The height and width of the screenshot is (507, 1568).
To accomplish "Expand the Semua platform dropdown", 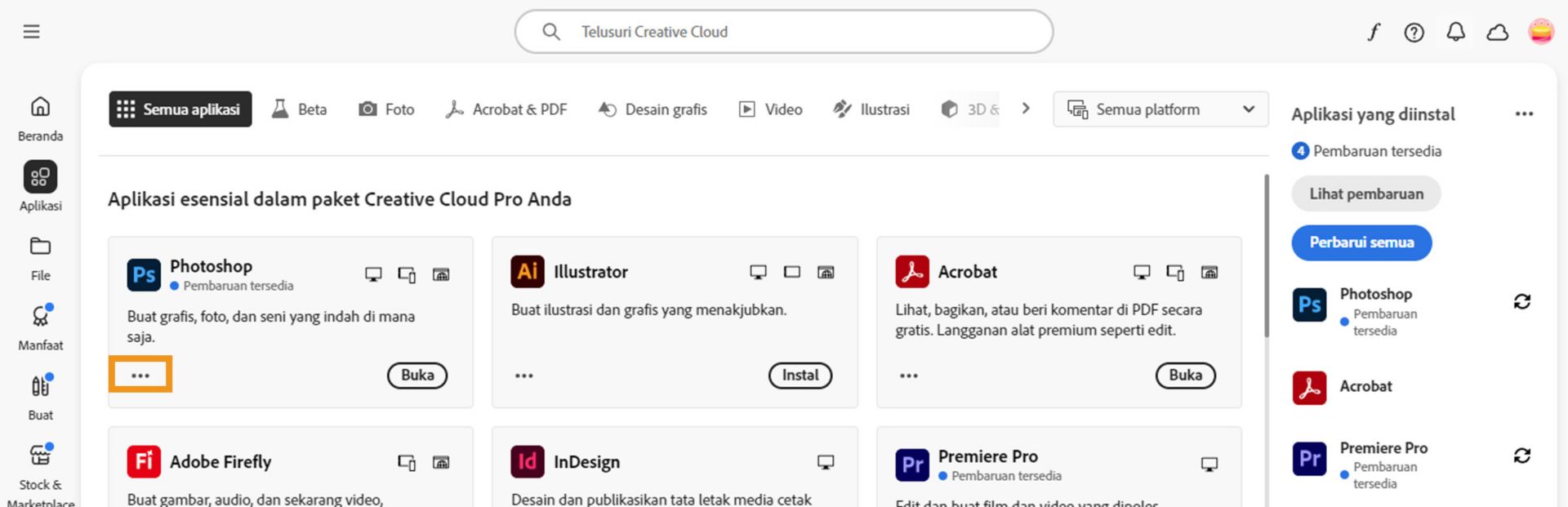I will pyautogui.click(x=1160, y=109).
